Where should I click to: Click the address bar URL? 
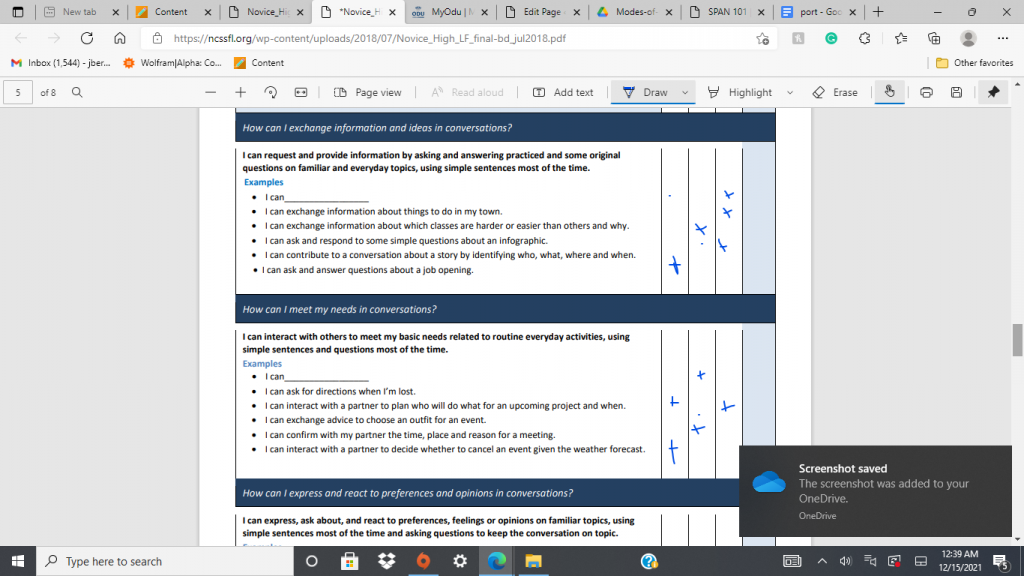[370, 39]
